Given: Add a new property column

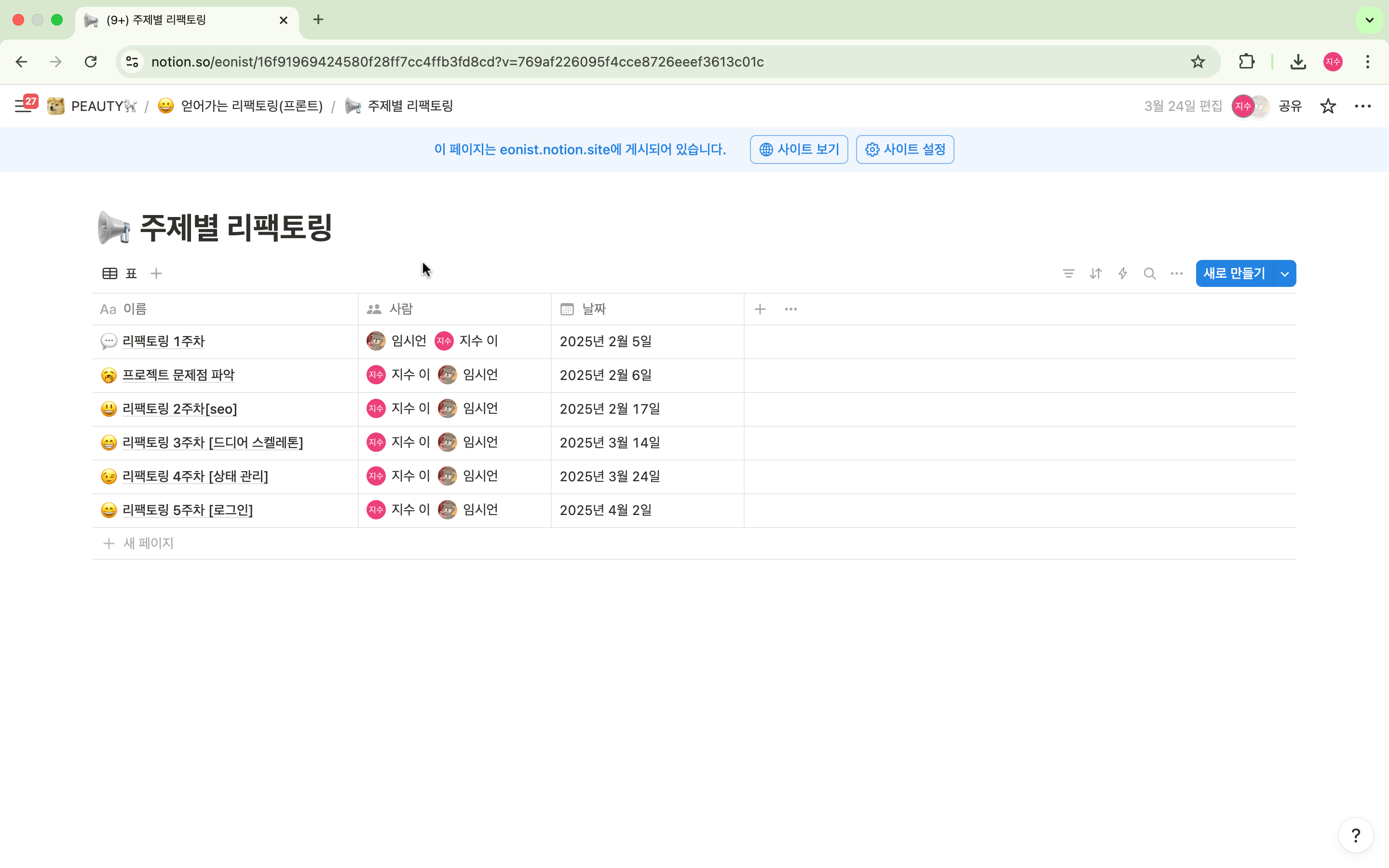Looking at the screenshot, I should click(760, 310).
